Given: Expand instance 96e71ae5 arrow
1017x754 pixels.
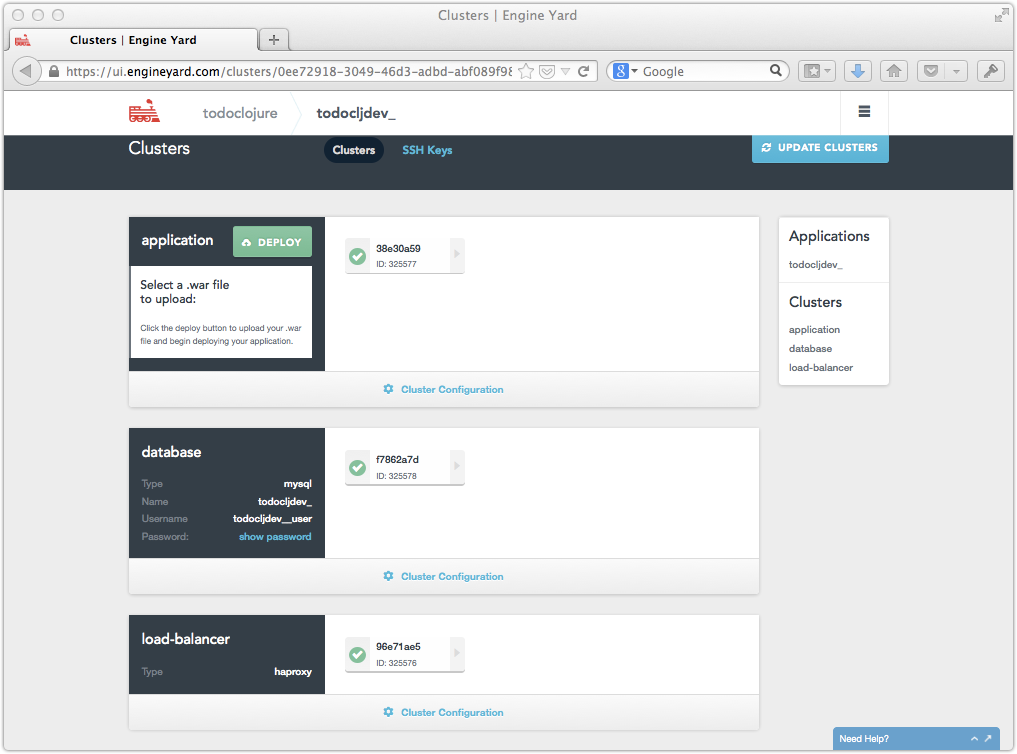Looking at the screenshot, I should [457, 653].
